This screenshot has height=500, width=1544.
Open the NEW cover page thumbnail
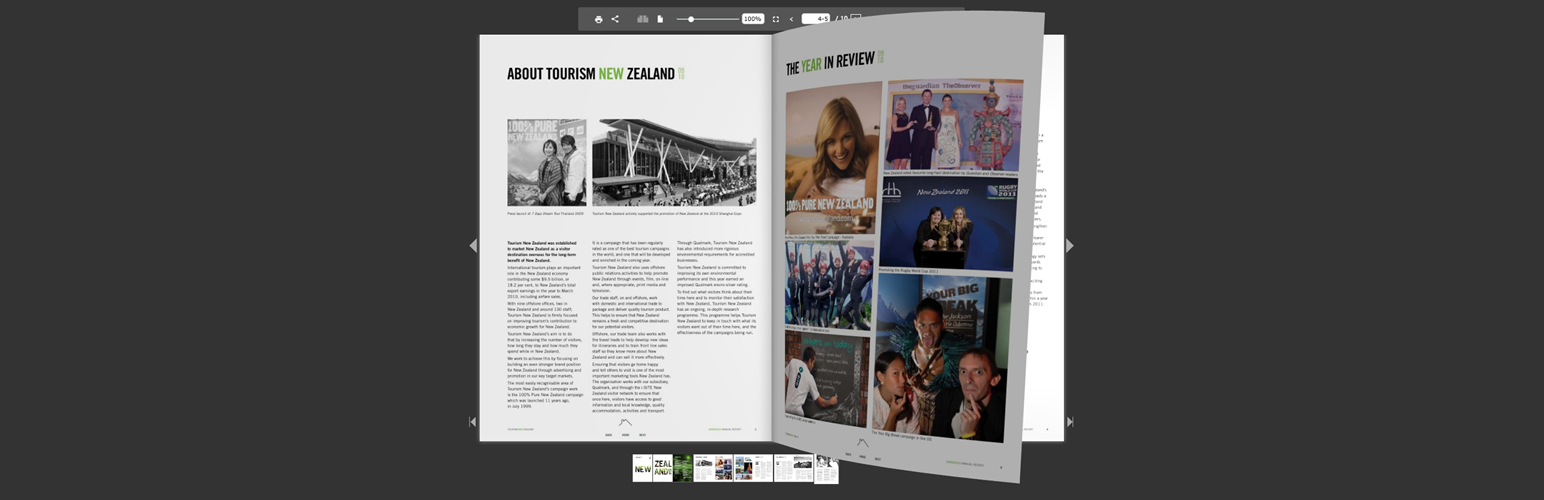point(642,468)
